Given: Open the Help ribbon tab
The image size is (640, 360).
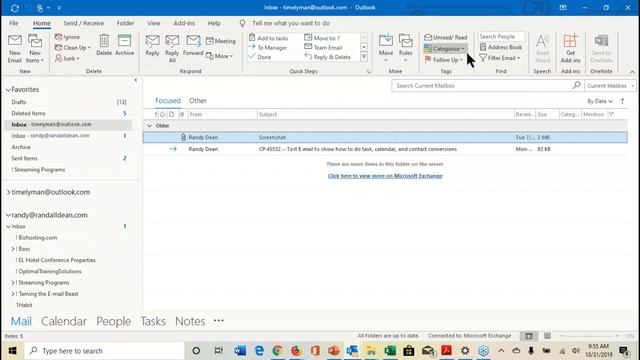Looking at the screenshot, I should tap(214, 23).
